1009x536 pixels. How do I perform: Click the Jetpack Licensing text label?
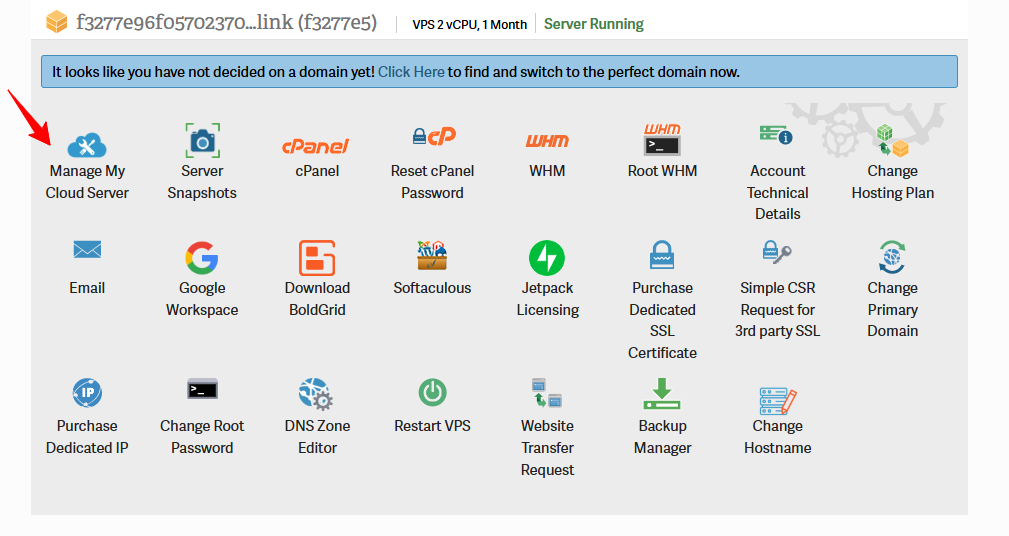[548, 299]
